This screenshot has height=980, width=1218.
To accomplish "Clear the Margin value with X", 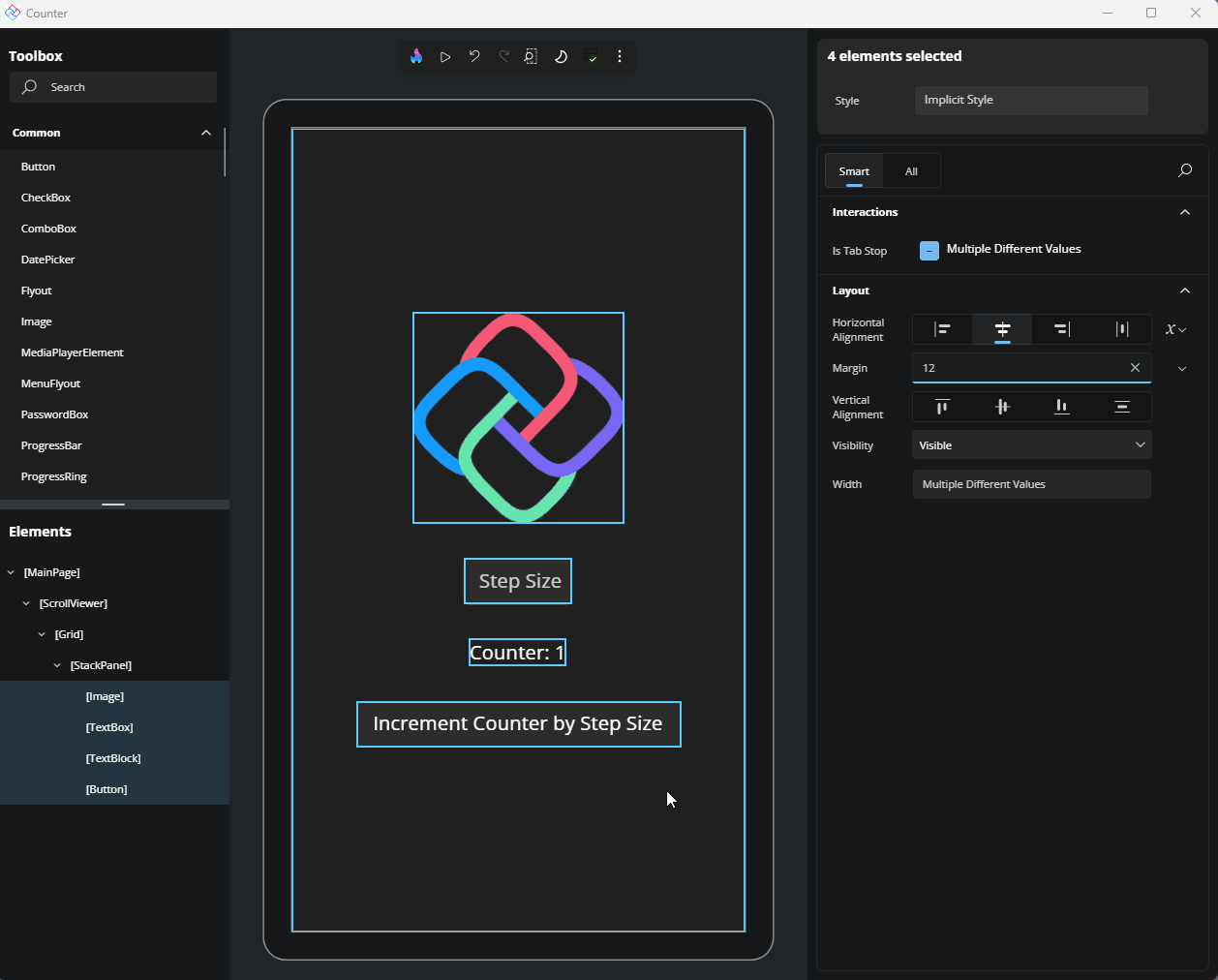I will pyautogui.click(x=1135, y=368).
